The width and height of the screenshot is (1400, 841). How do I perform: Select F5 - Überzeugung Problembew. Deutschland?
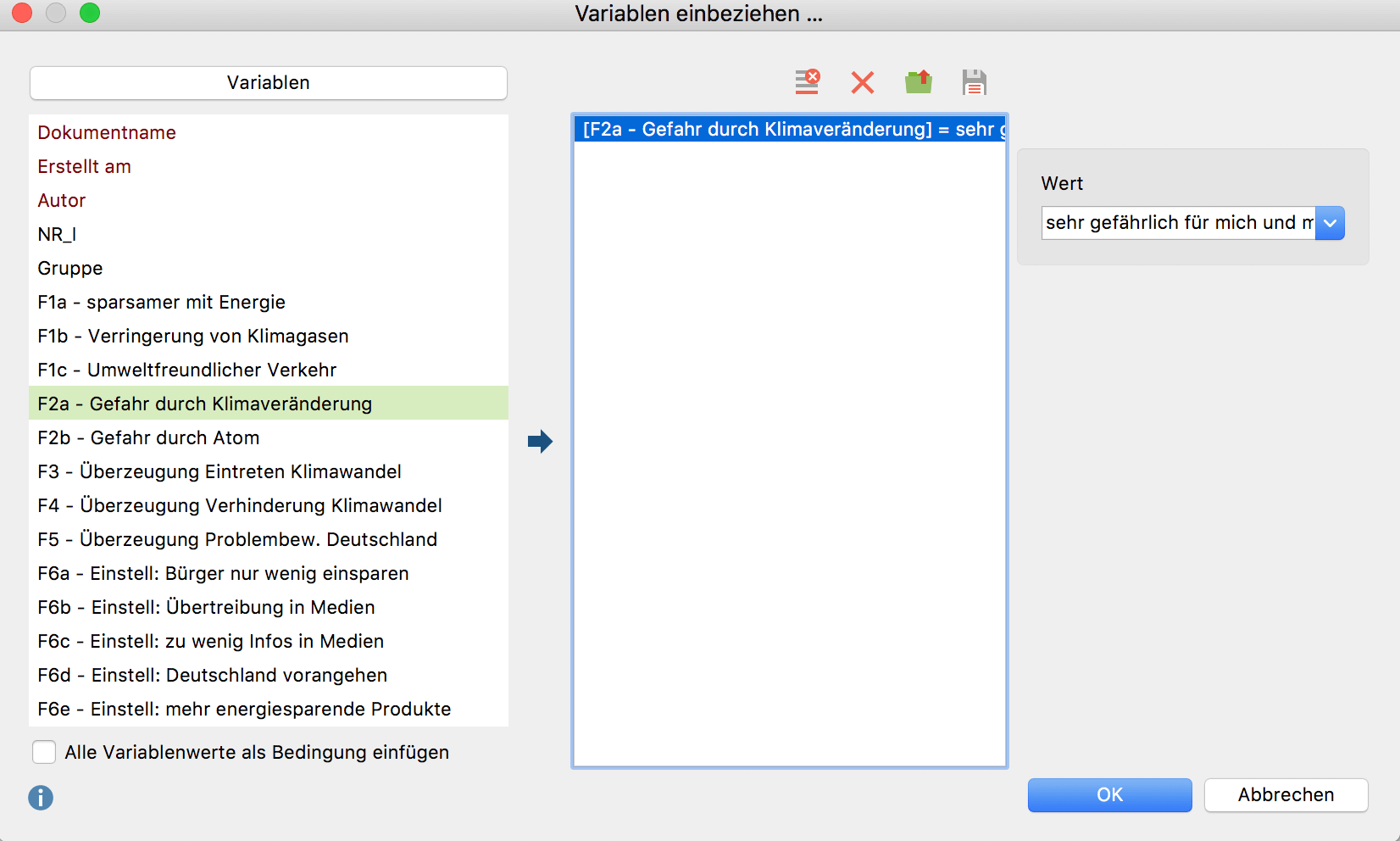[x=269, y=539]
